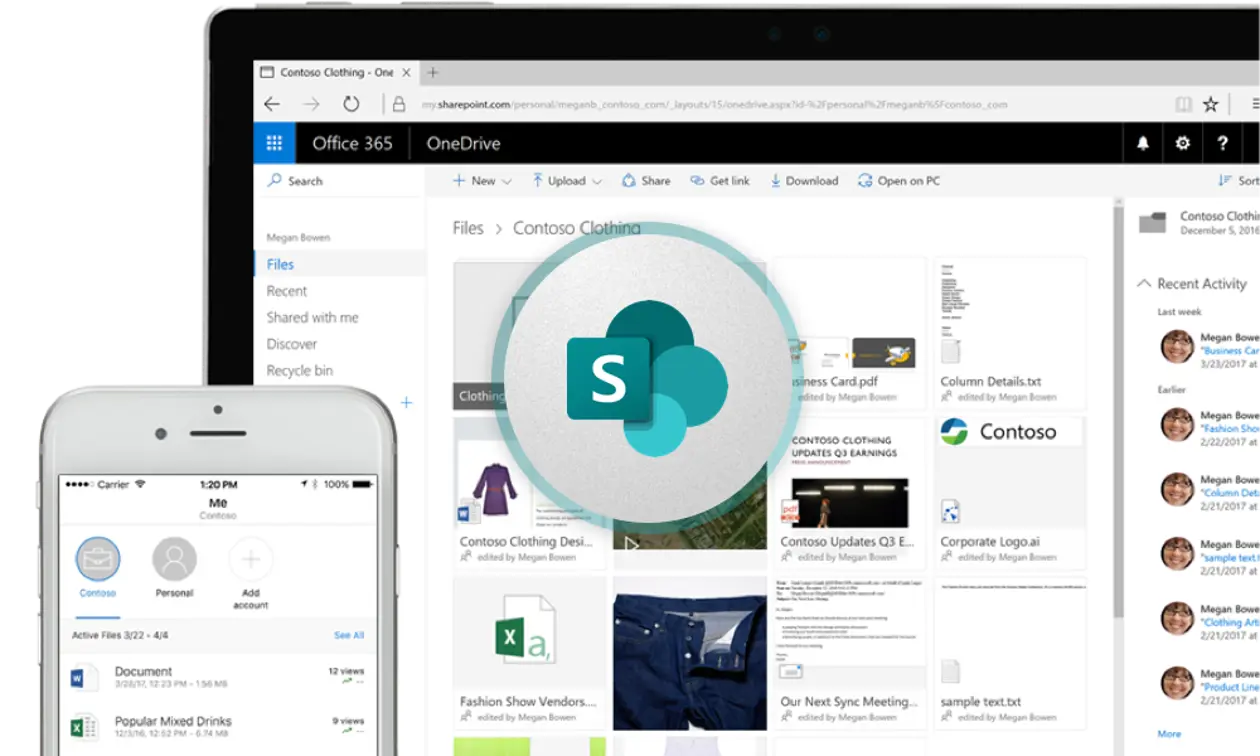Open the "Fashion Sho" activity link
The width and height of the screenshot is (1260, 756).
[x=1230, y=428]
